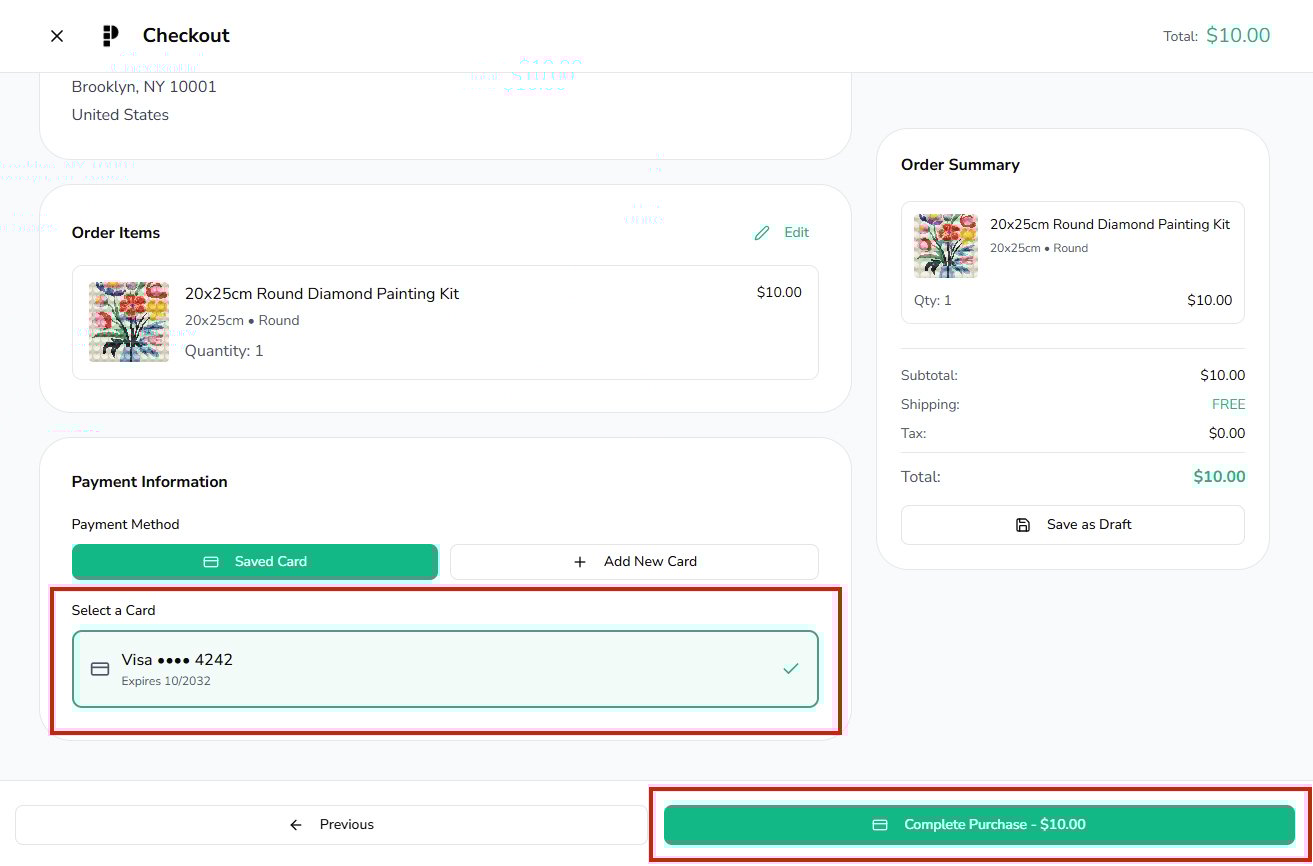Click the P brand logo in header

point(110,36)
